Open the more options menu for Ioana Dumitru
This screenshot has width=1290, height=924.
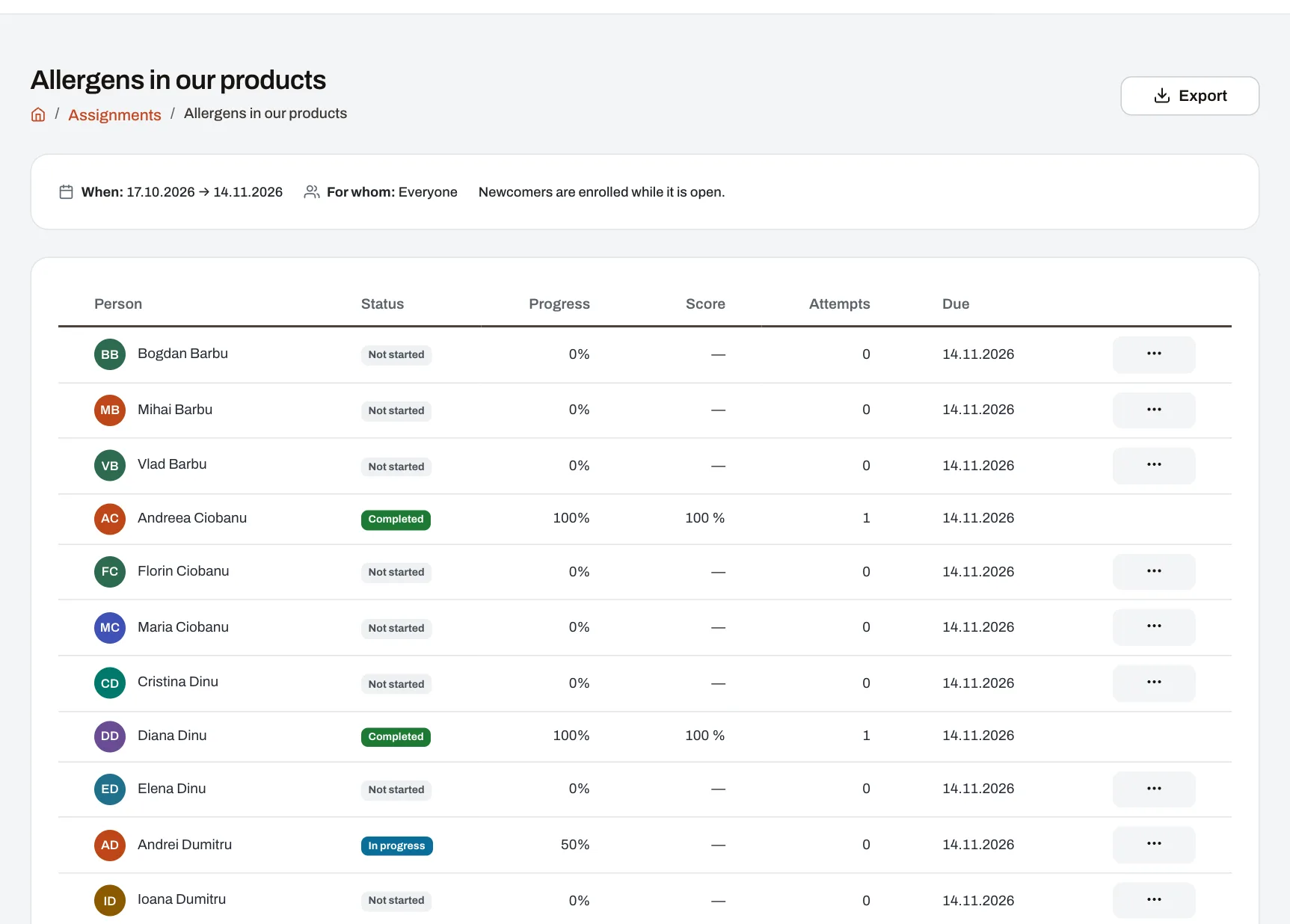pyautogui.click(x=1153, y=901)
